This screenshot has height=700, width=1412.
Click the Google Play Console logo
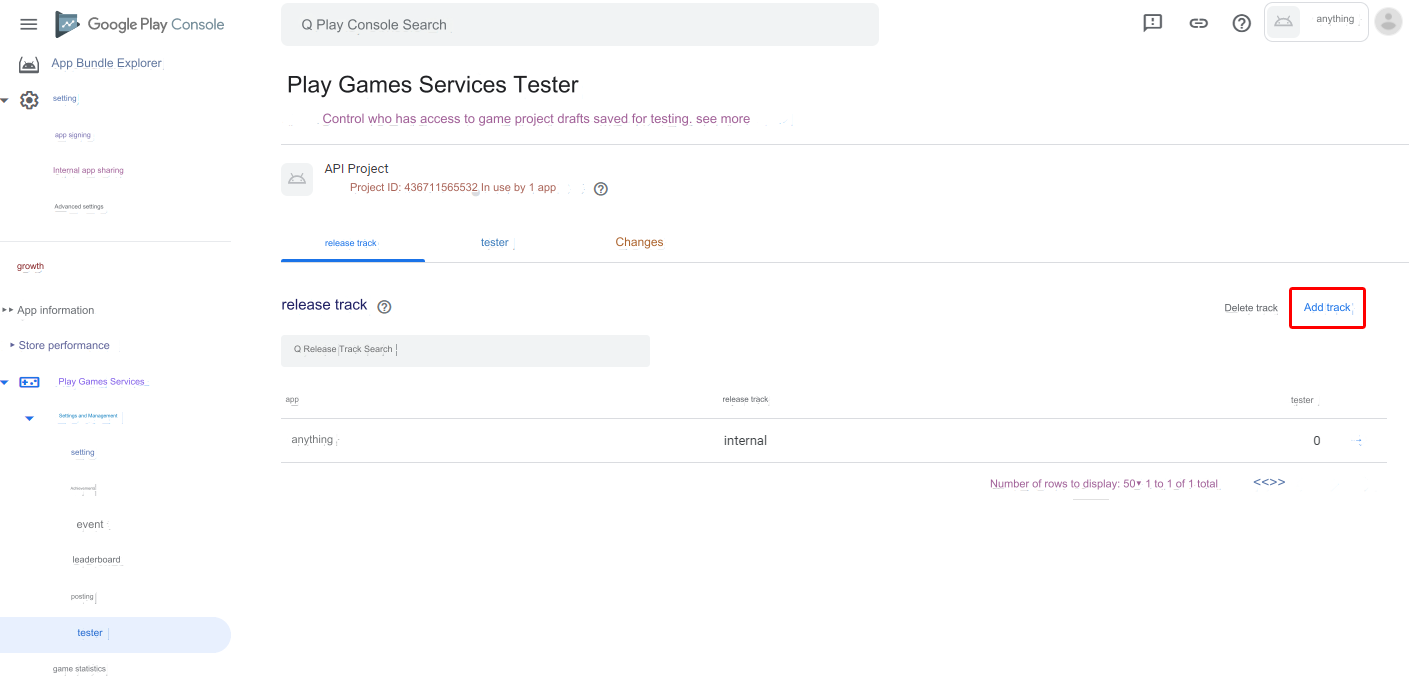(140, 24)
